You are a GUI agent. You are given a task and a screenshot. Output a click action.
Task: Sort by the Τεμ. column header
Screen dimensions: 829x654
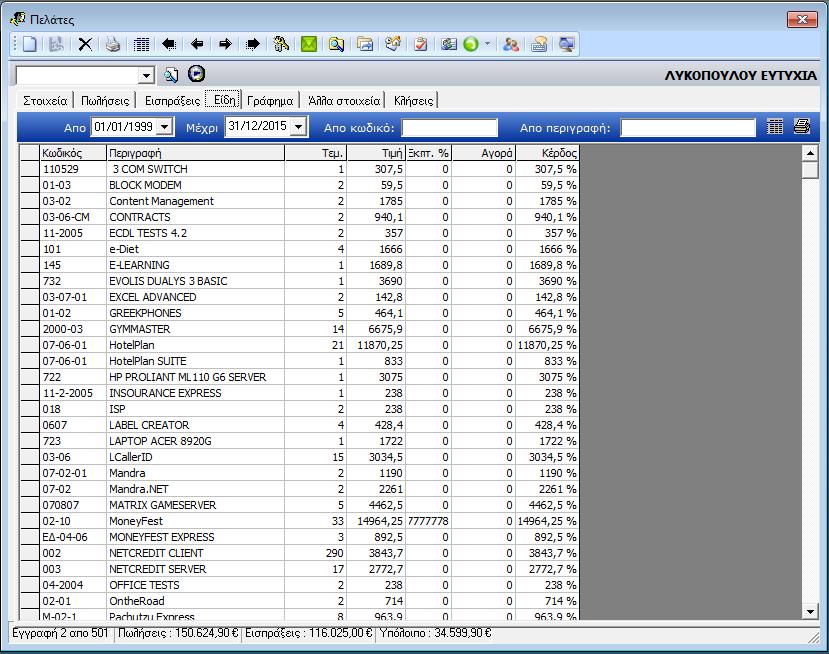pyautogui.click(x=316, y=153)
